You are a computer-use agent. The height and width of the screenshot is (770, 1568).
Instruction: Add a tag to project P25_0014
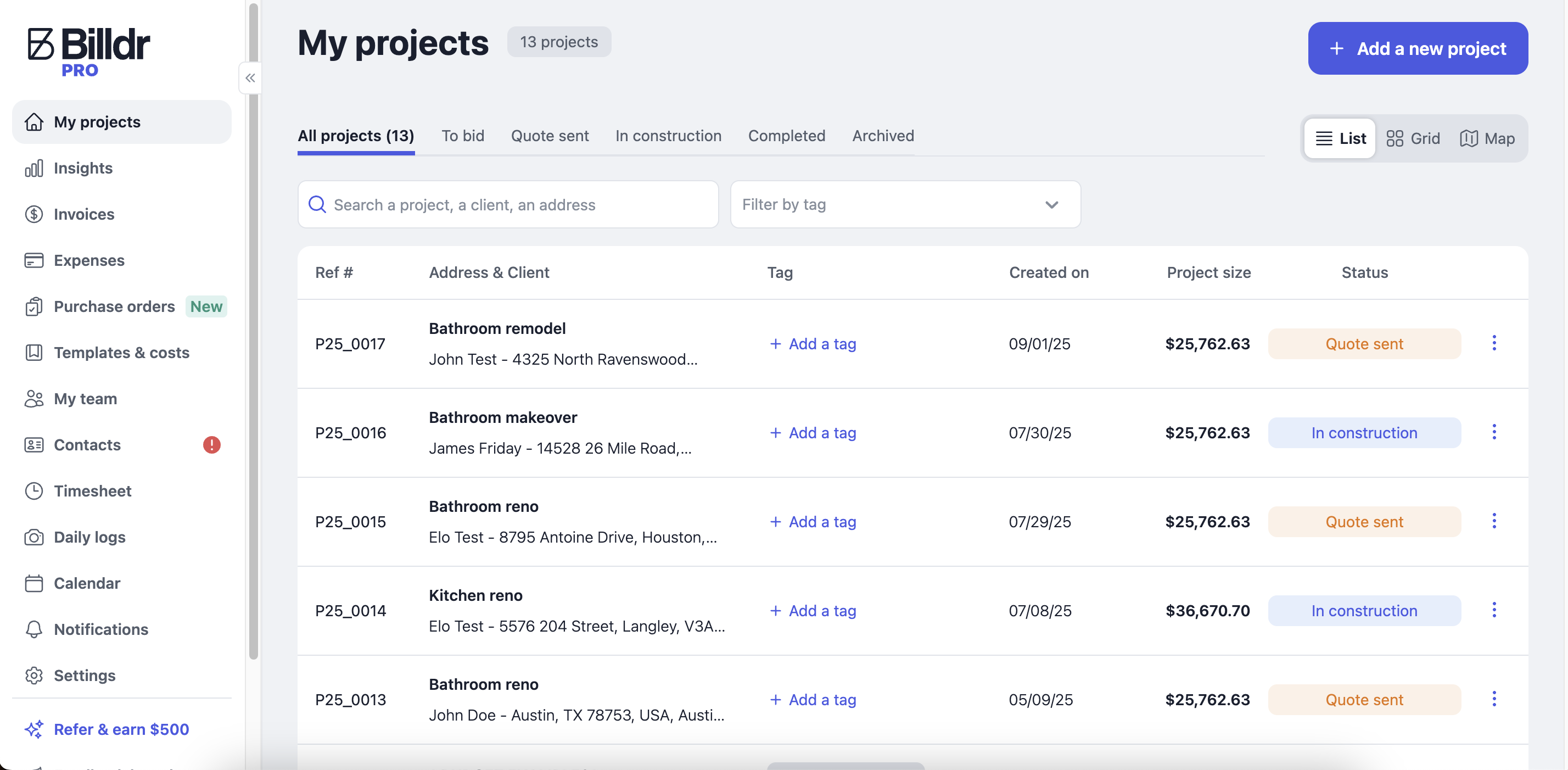[x=813, y=611]
